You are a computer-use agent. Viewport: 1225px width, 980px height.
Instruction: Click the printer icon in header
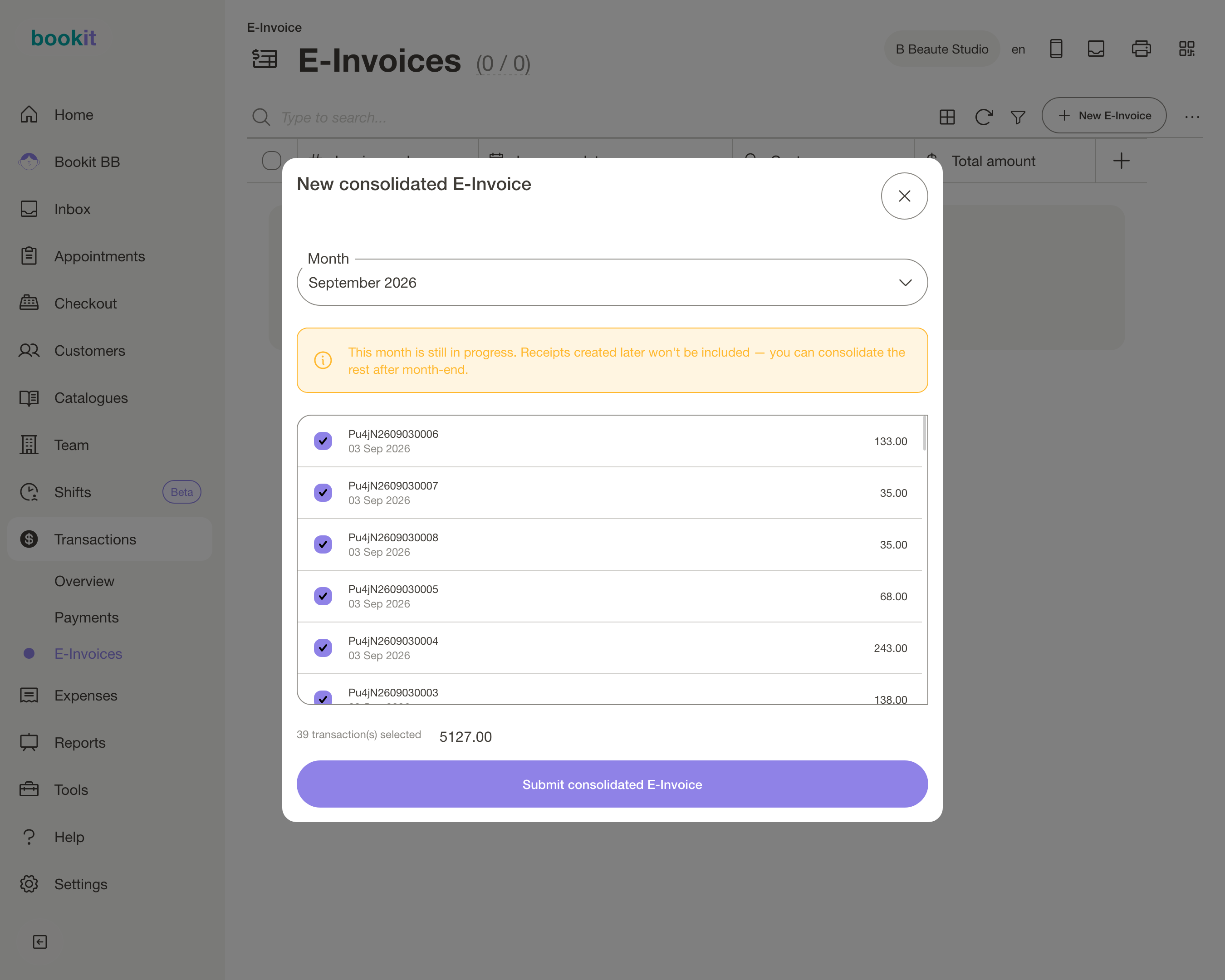(1141, 49)
